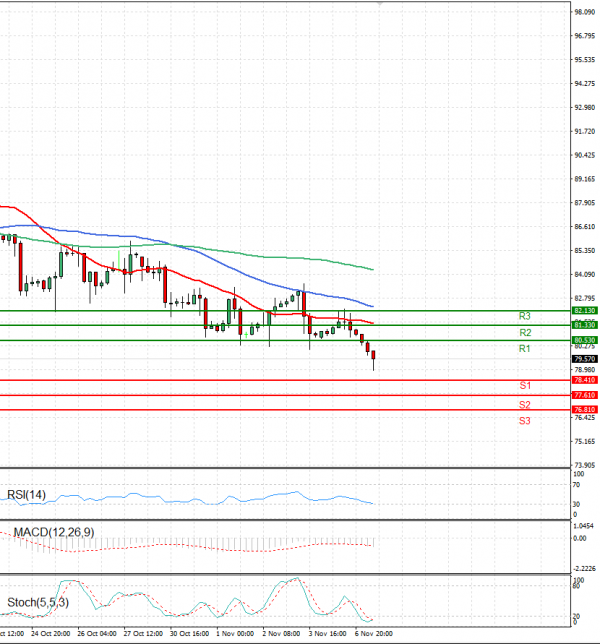Click the 24 Oct 20:00 time label

[x=51, y=634]
